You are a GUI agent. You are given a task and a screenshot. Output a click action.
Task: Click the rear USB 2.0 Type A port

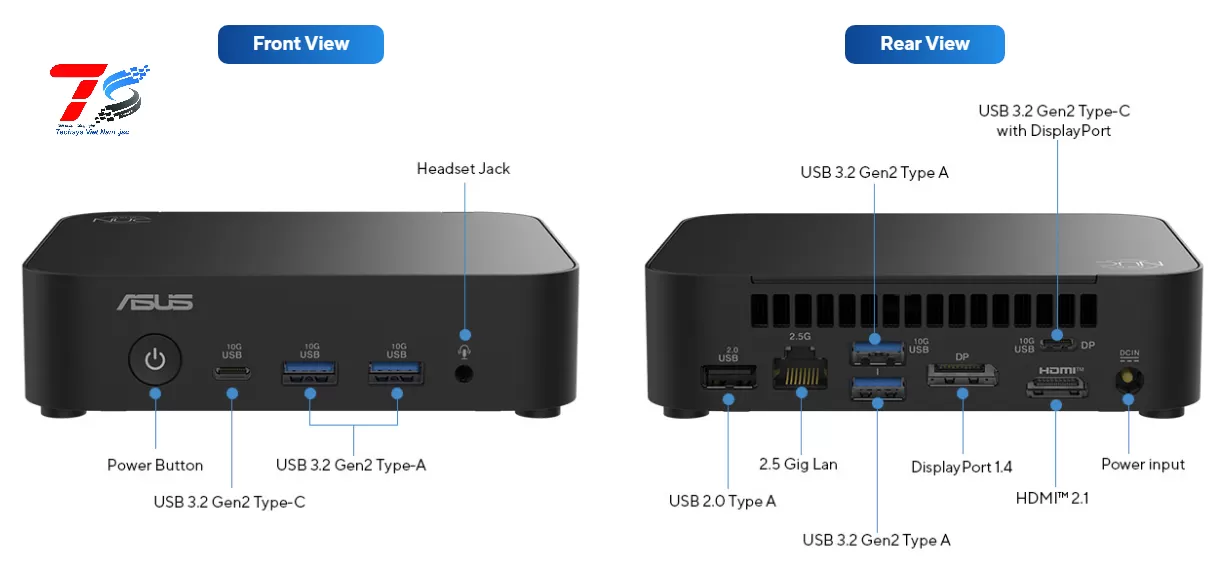pos(727,378)
